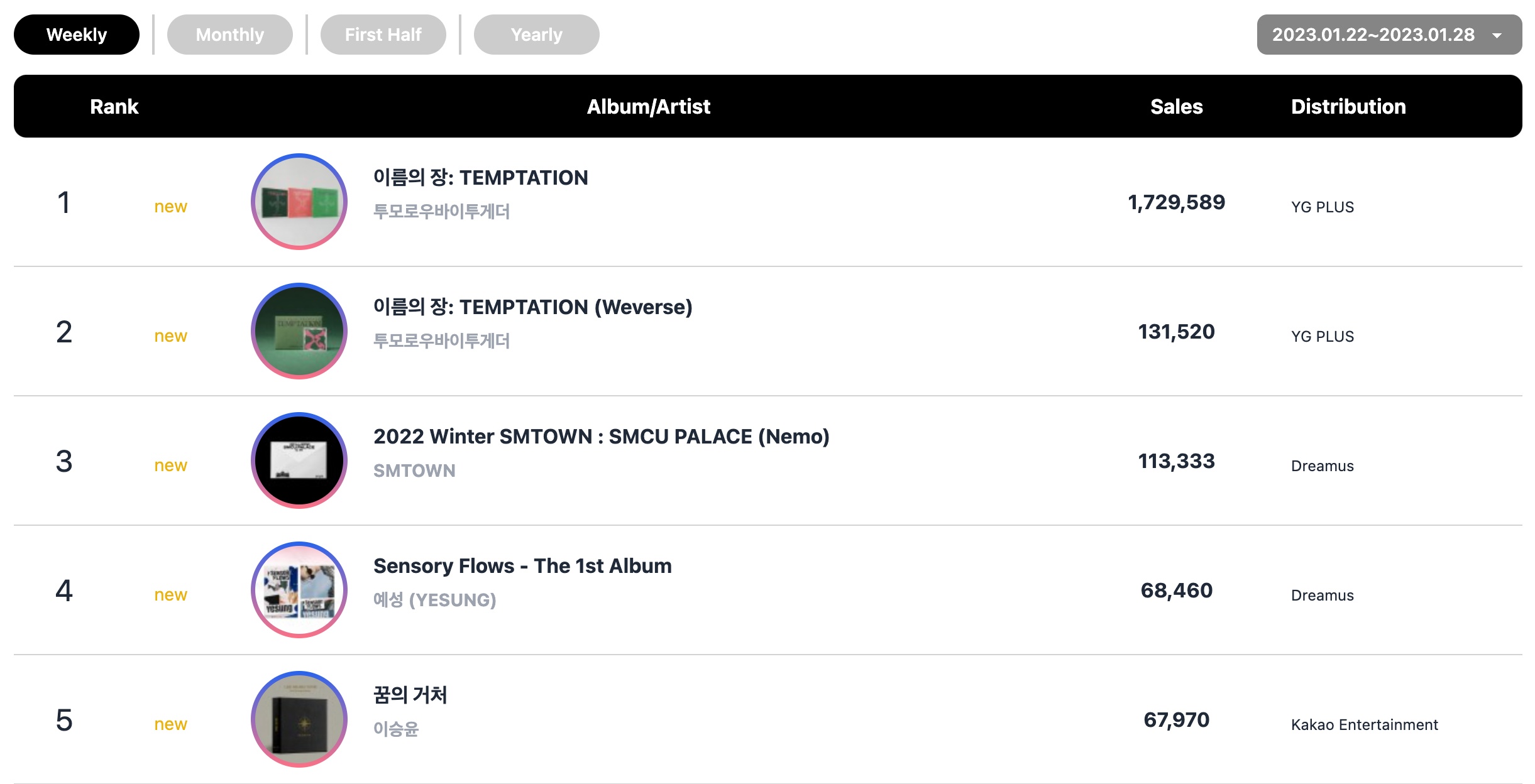The width and height of the screenshot is (1535, 784).
Task: Show the Yearly chart tab
Action: point(536,35)
